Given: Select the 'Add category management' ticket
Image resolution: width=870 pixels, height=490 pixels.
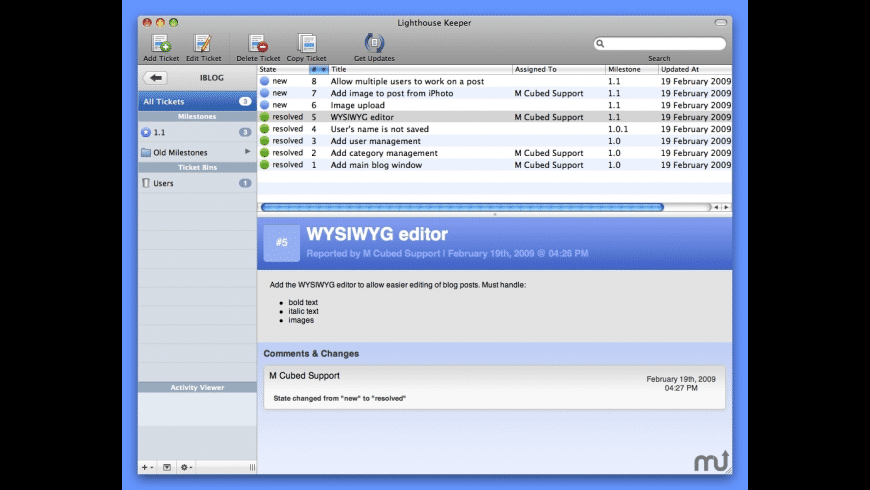Looking at the screenshot, I should click(494, 153).
